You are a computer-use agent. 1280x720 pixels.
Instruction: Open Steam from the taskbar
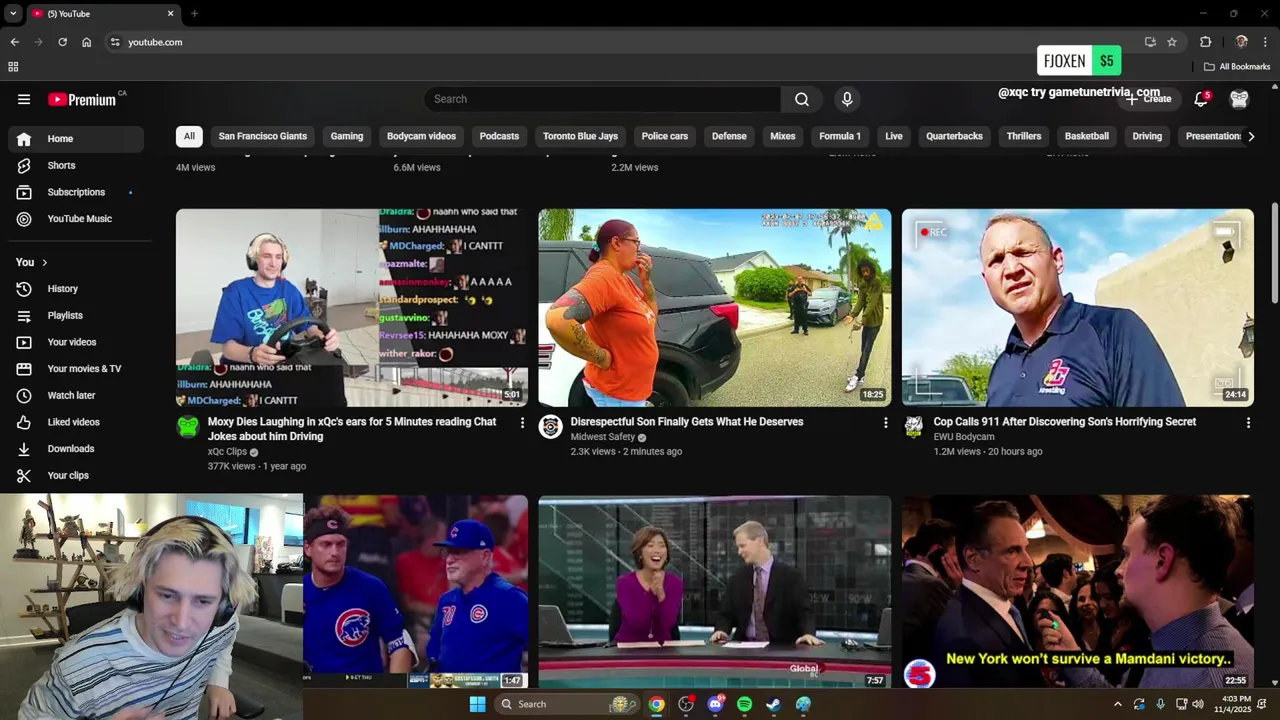pyautogui.click(x=773, y=704)
